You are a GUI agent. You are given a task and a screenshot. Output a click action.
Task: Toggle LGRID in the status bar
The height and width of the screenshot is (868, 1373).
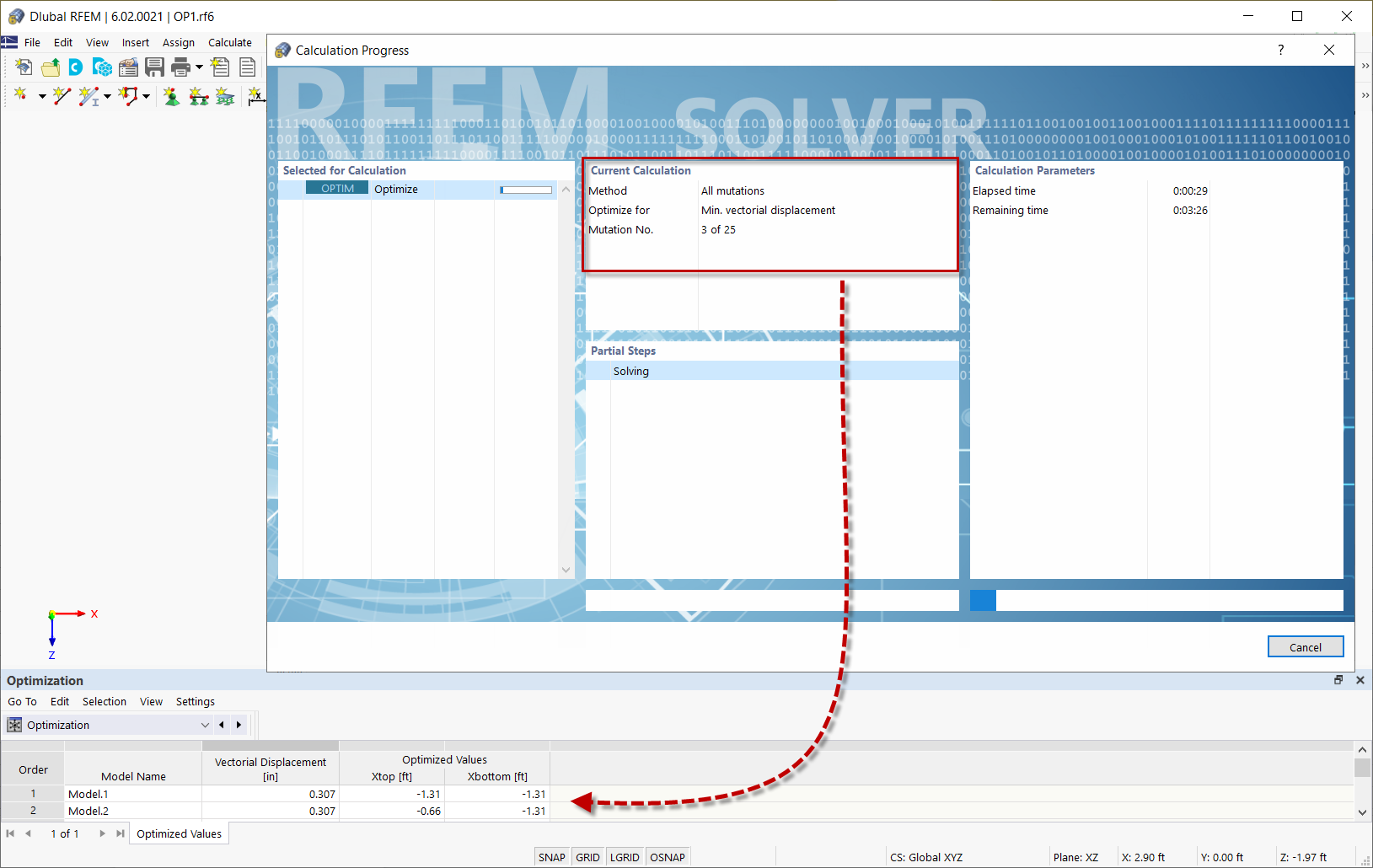pos(625,857)
